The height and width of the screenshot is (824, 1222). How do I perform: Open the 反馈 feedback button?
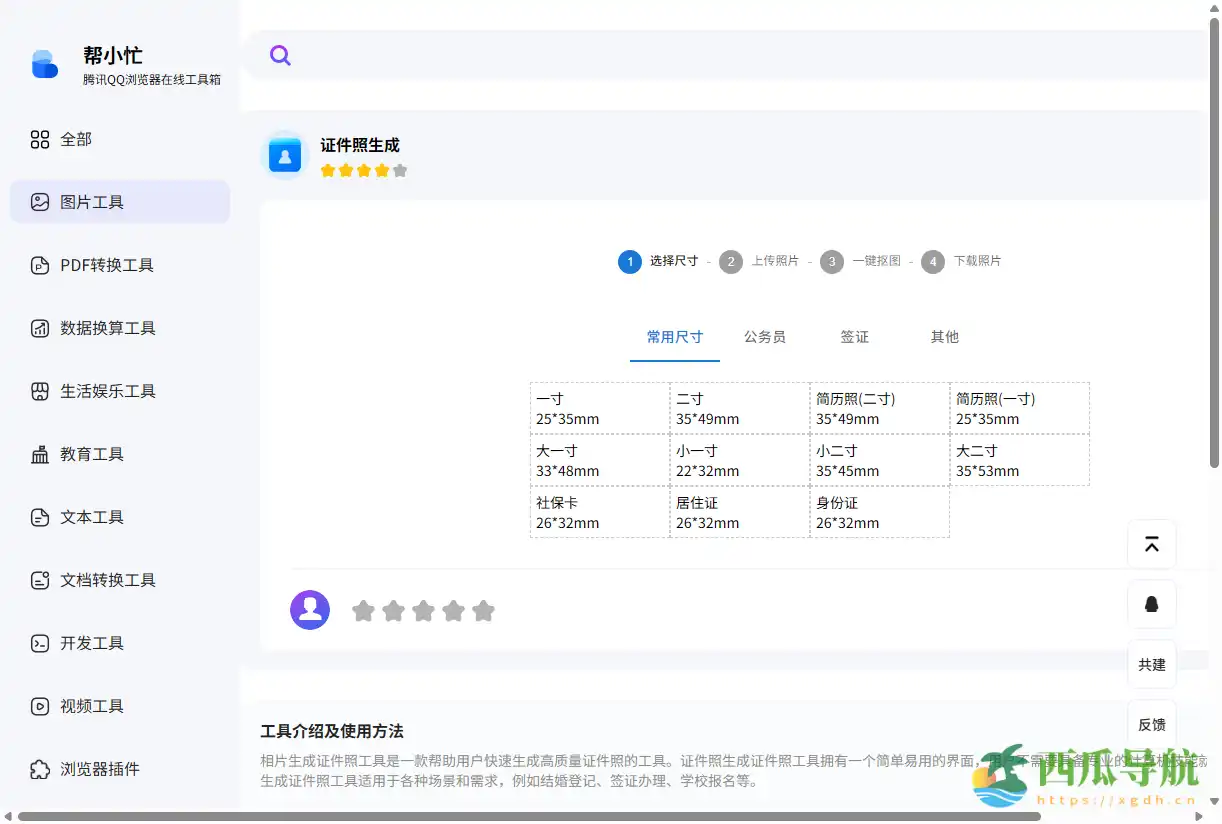(x=1151, y=724)
